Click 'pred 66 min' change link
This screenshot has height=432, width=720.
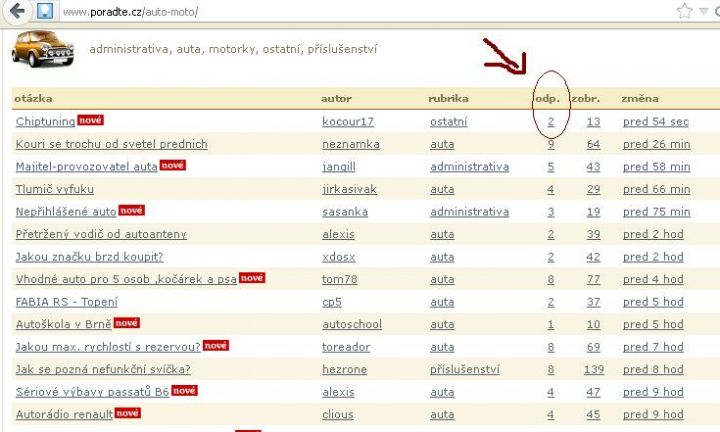(x=657, y=189)
